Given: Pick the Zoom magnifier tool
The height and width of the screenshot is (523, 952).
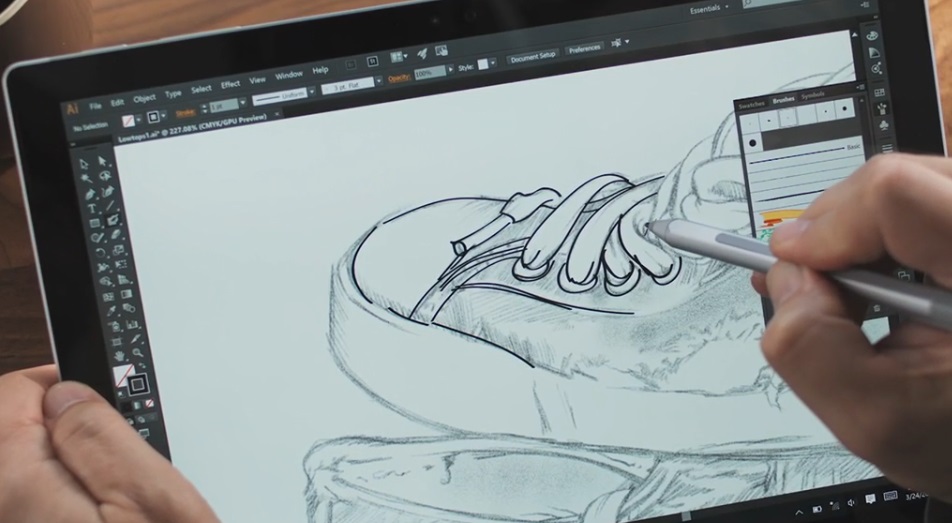Looking at the screenshot, I should coord(137,352).
